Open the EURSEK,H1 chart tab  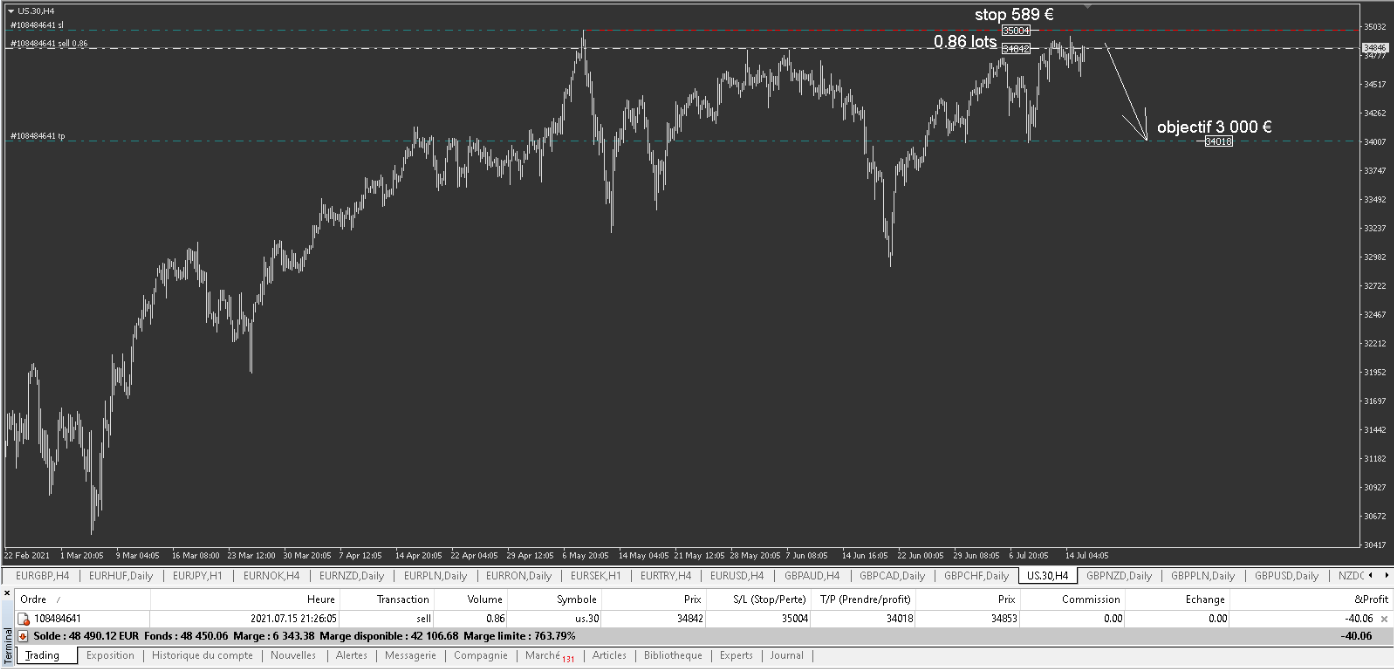tap(595, 576)
